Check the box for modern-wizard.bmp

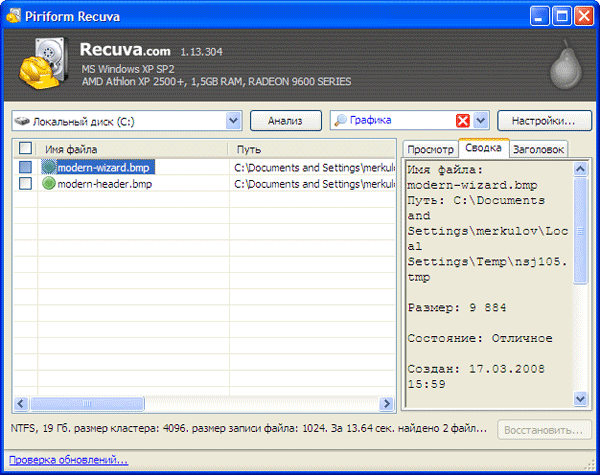(25, 167)
